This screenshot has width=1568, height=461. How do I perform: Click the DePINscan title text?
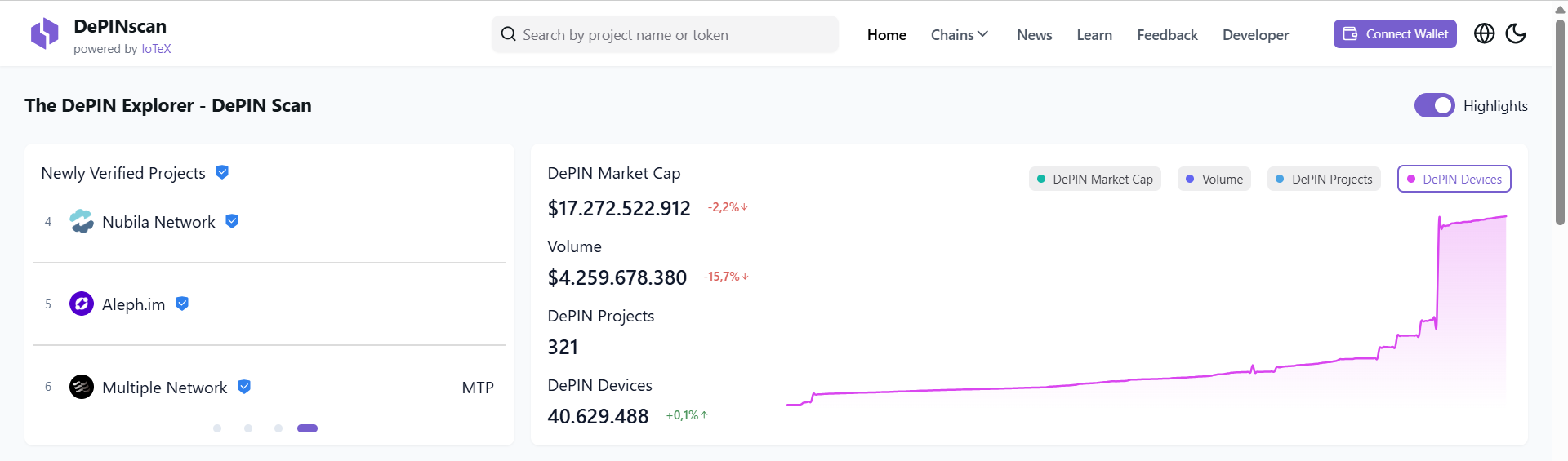(x=120, y=26)
